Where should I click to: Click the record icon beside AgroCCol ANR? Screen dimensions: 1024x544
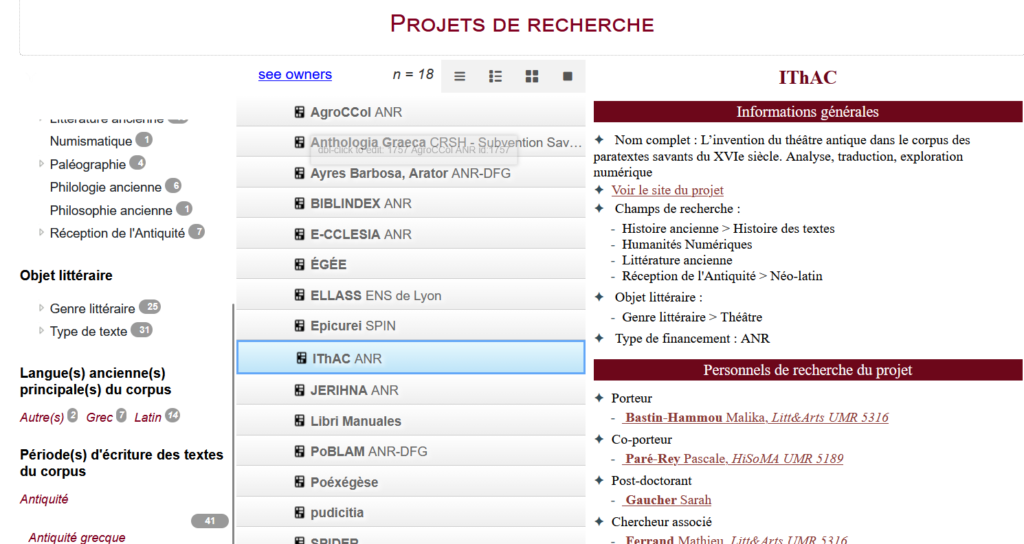pyautogui.click(x=299, y=112)
